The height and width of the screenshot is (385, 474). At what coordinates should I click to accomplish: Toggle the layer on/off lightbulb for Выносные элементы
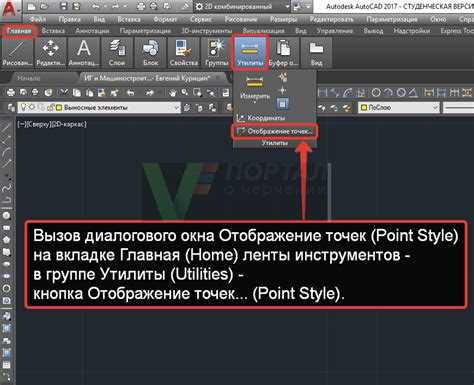click(24, 107)
